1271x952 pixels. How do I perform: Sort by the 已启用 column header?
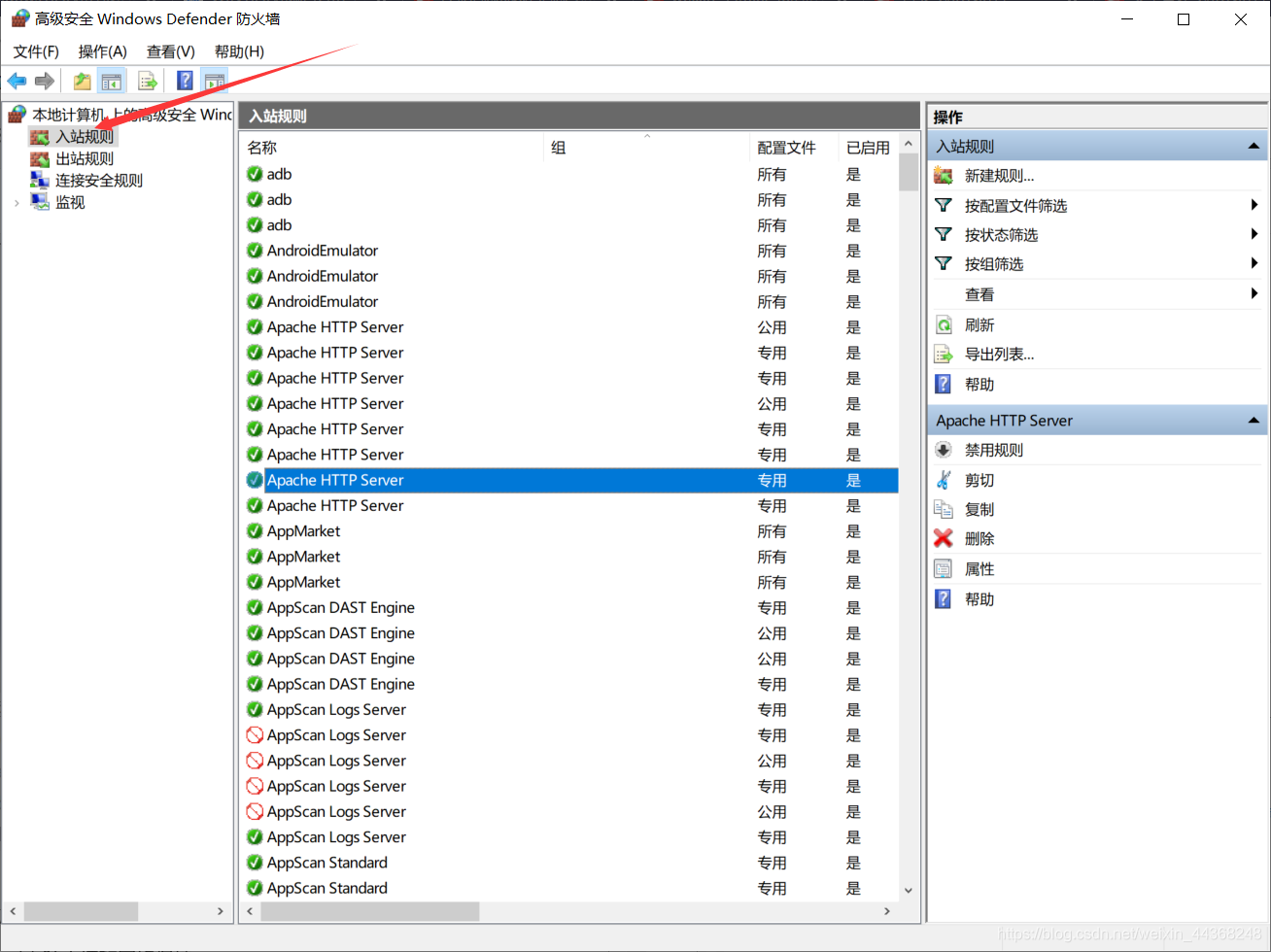tap(869, 148)
